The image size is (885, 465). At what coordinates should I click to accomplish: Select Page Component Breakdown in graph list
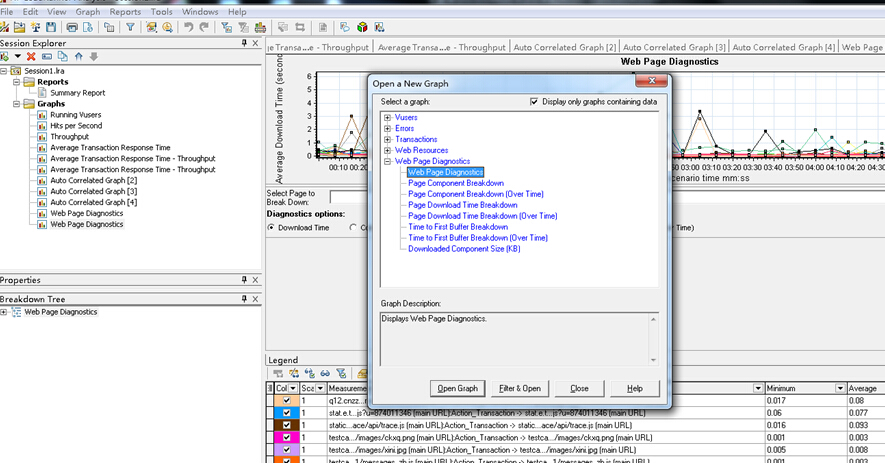click(455, 183)
